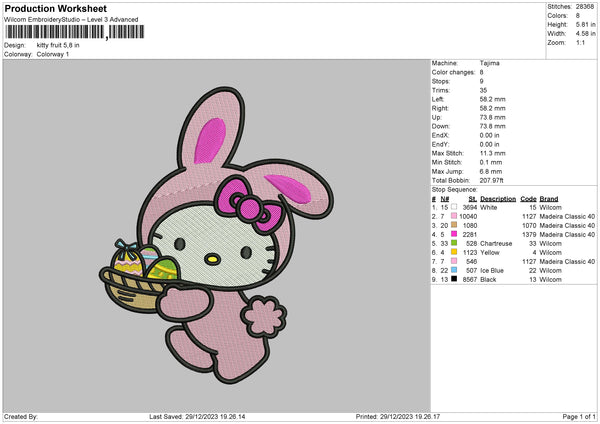Click the 'Right:' measurement label
The height and width of the screenshot is (424, 600).
(440, 108)
